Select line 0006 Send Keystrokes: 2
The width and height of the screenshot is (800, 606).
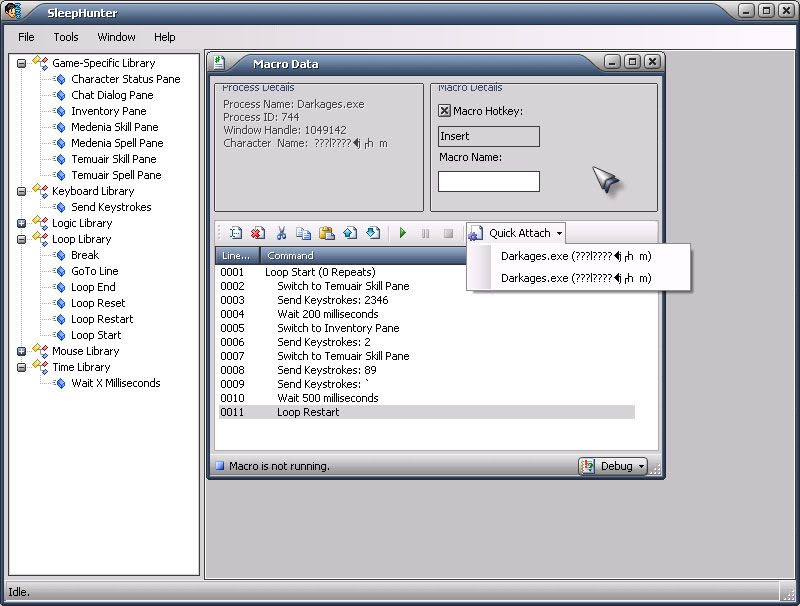pos(427,342)
